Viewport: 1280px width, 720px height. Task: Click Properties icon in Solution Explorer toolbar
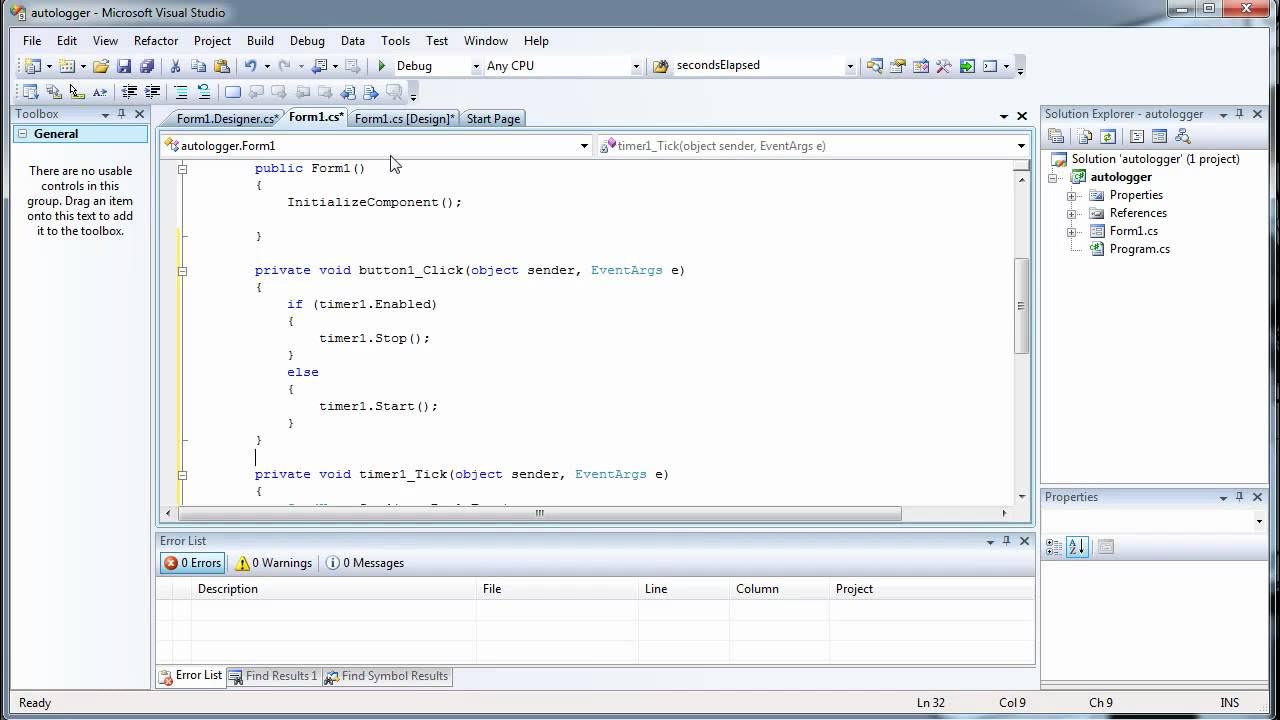[x=1056, y=136]
